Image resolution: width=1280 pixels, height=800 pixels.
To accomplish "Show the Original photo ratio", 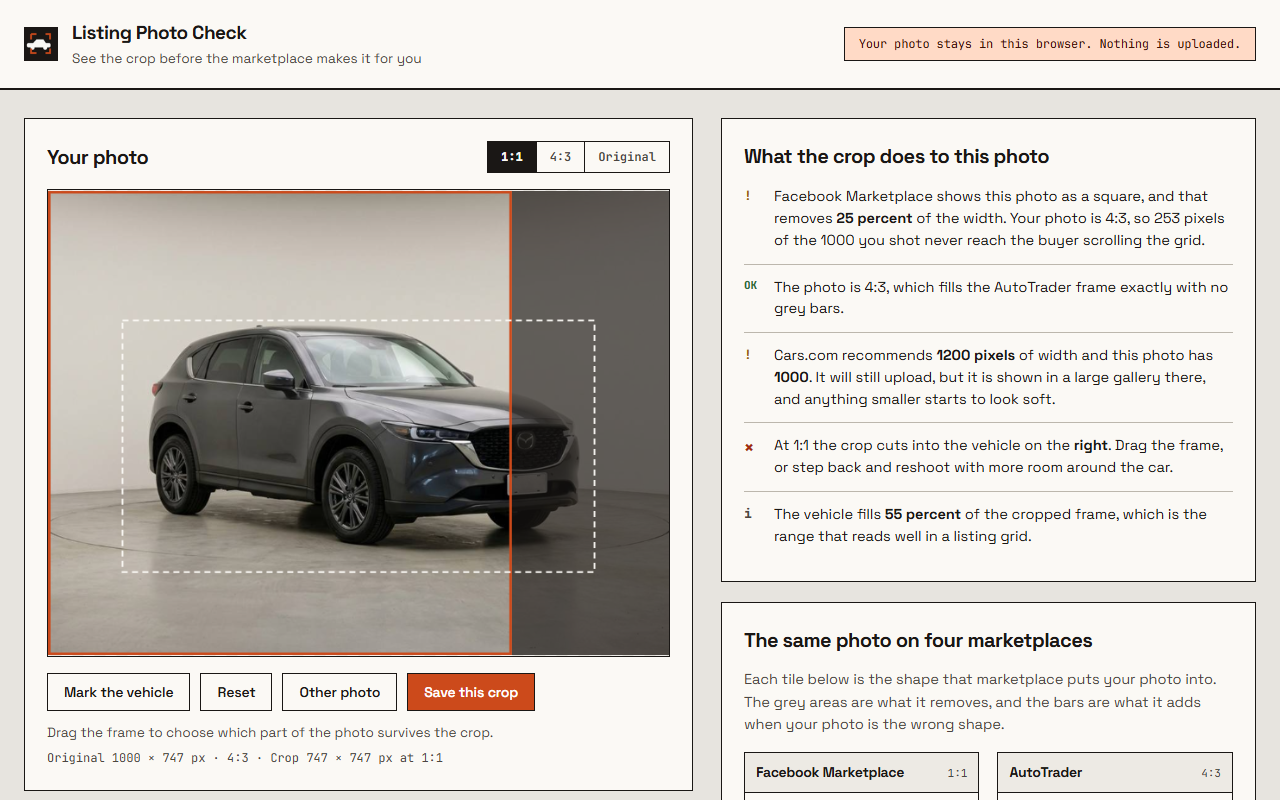I will coord(627,157).
